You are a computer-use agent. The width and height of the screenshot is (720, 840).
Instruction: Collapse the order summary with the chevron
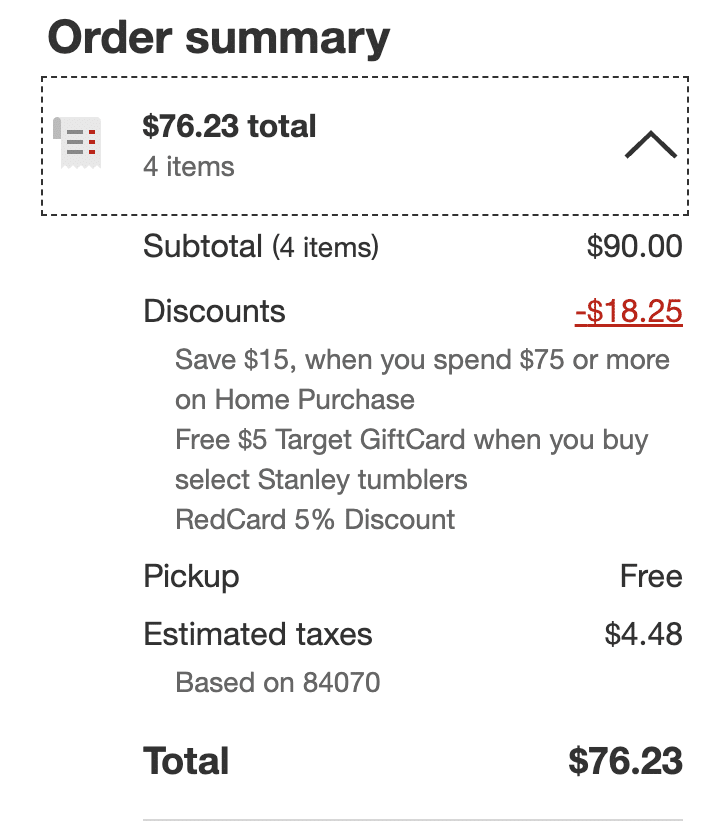pyautogui.click(x=650, y=146)
